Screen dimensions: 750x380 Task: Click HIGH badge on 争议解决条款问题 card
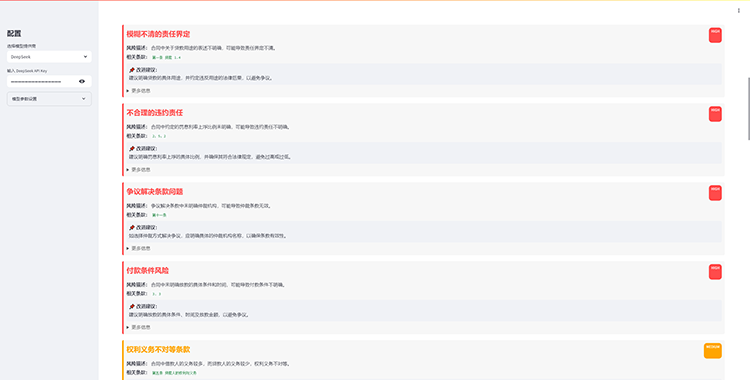(715, 193)
